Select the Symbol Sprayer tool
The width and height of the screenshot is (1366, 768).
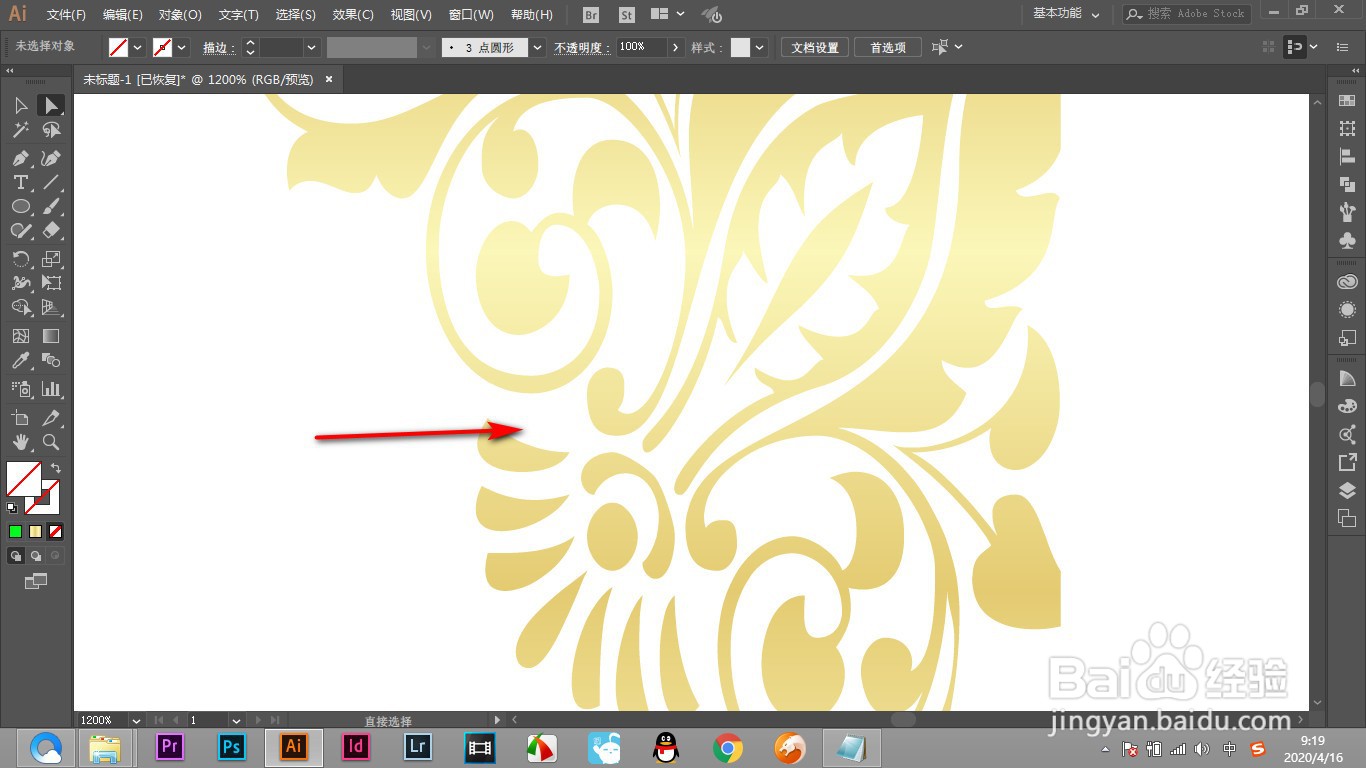[x=21, y=388]
